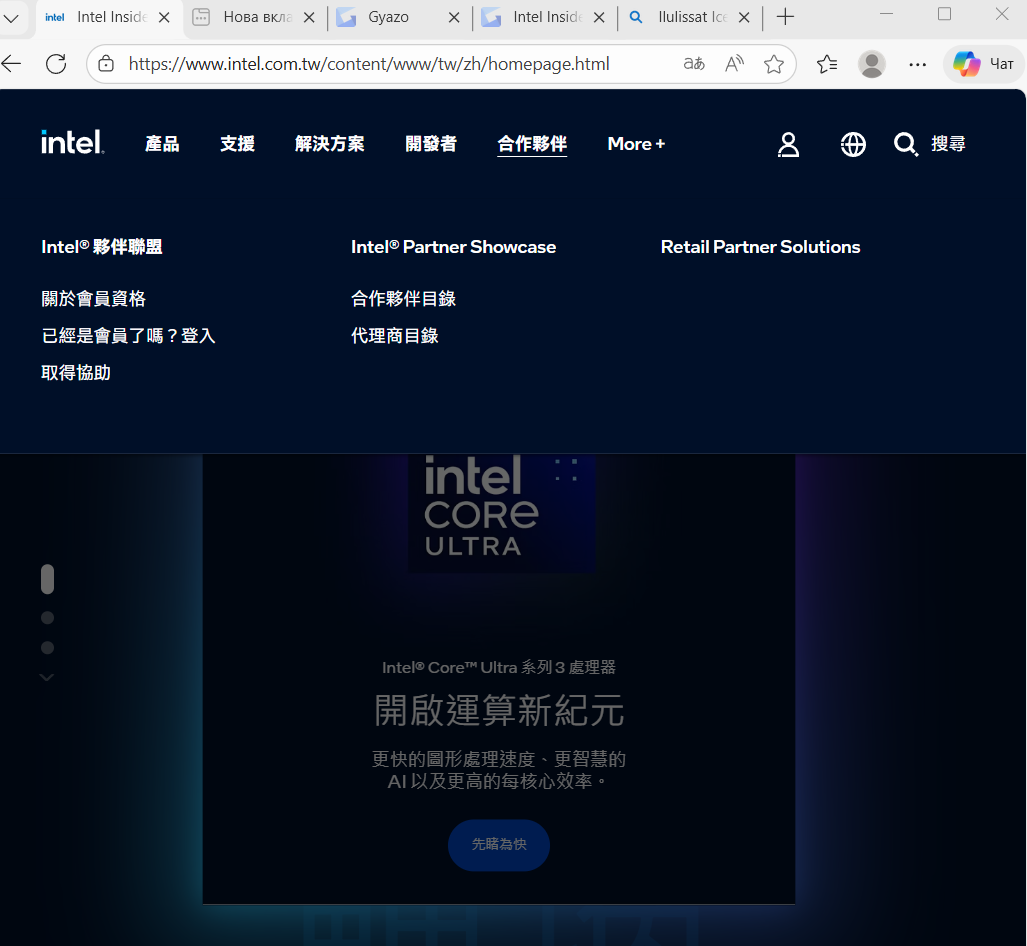This screenshot has width=1027, height=946.
Task: Expand the tab actions menu chevron
Action: (x=11, y=18)
